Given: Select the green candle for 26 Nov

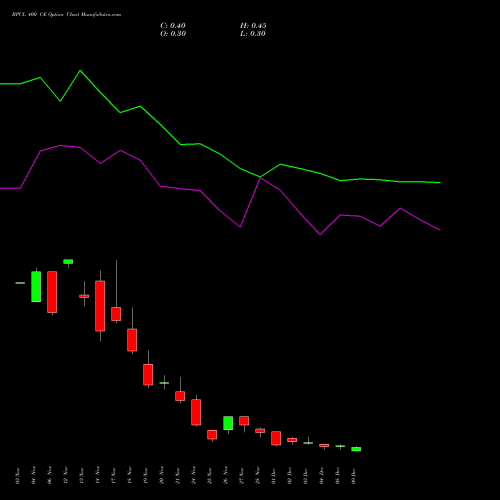Looking at the screenshot, I should [228, 423].
